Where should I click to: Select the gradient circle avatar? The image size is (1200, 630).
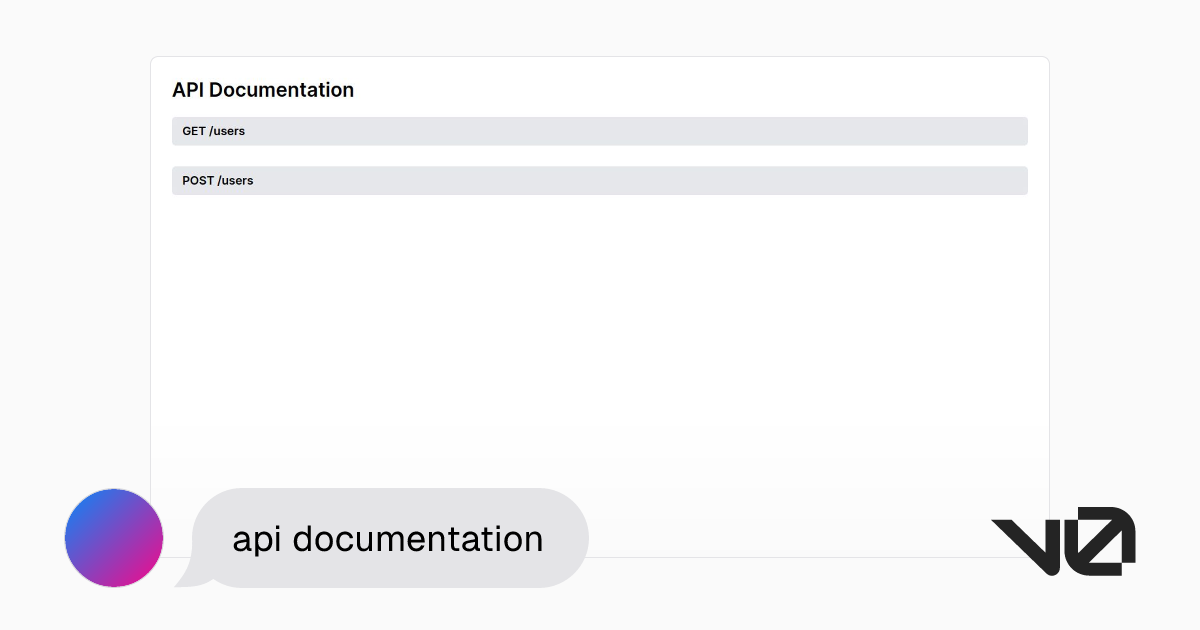(113, 538)
